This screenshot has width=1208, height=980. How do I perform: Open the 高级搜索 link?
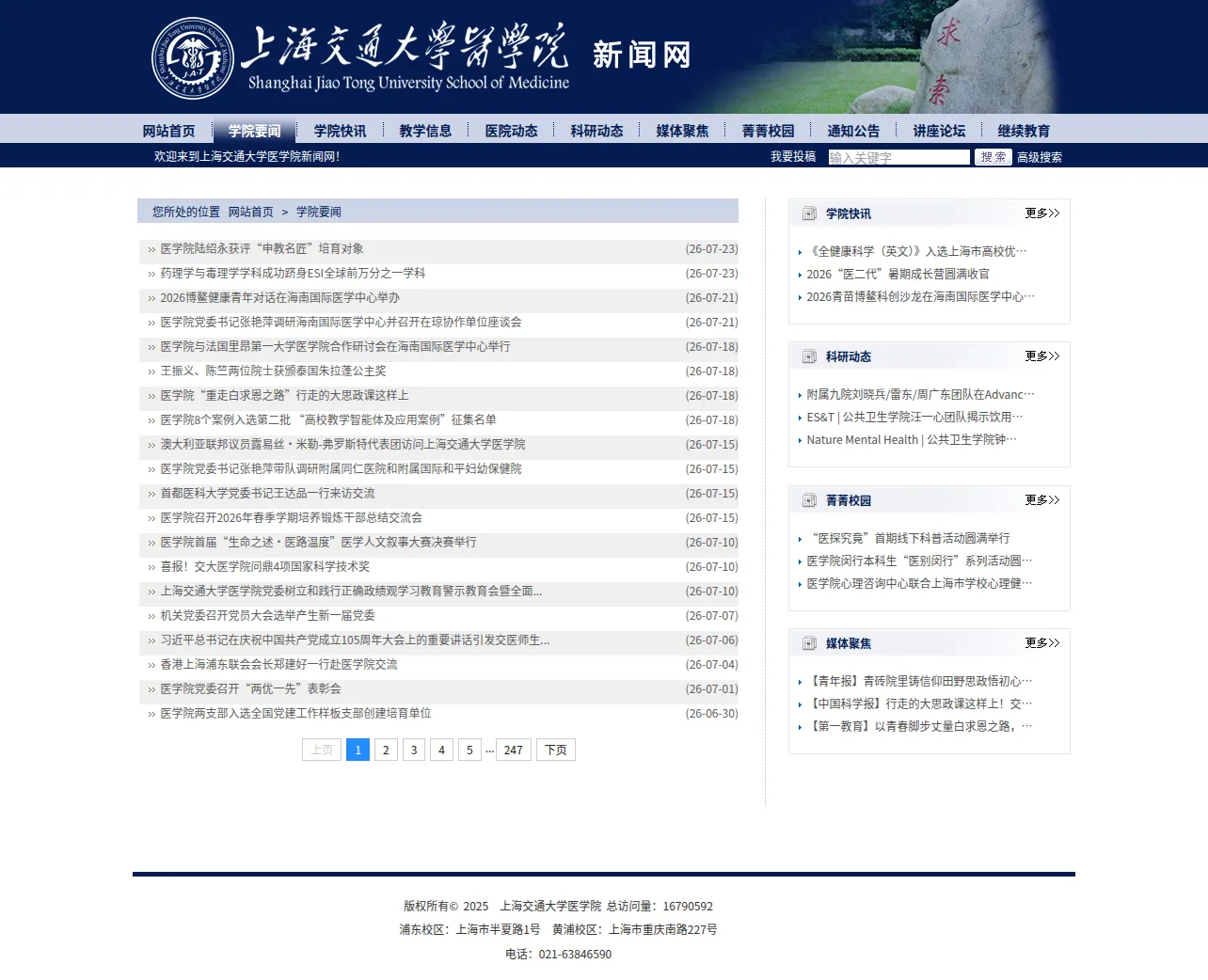click(1040, 157)
